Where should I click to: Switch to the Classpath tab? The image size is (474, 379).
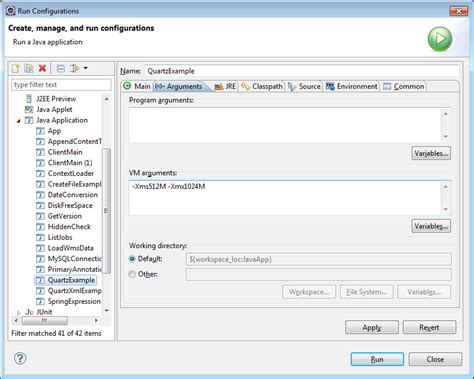coord(262,87)
